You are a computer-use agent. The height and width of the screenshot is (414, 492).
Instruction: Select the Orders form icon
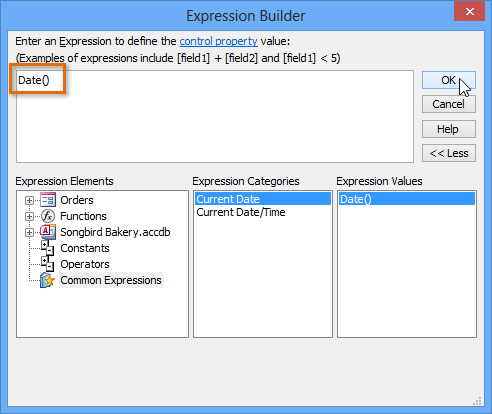tap(48, 200)
